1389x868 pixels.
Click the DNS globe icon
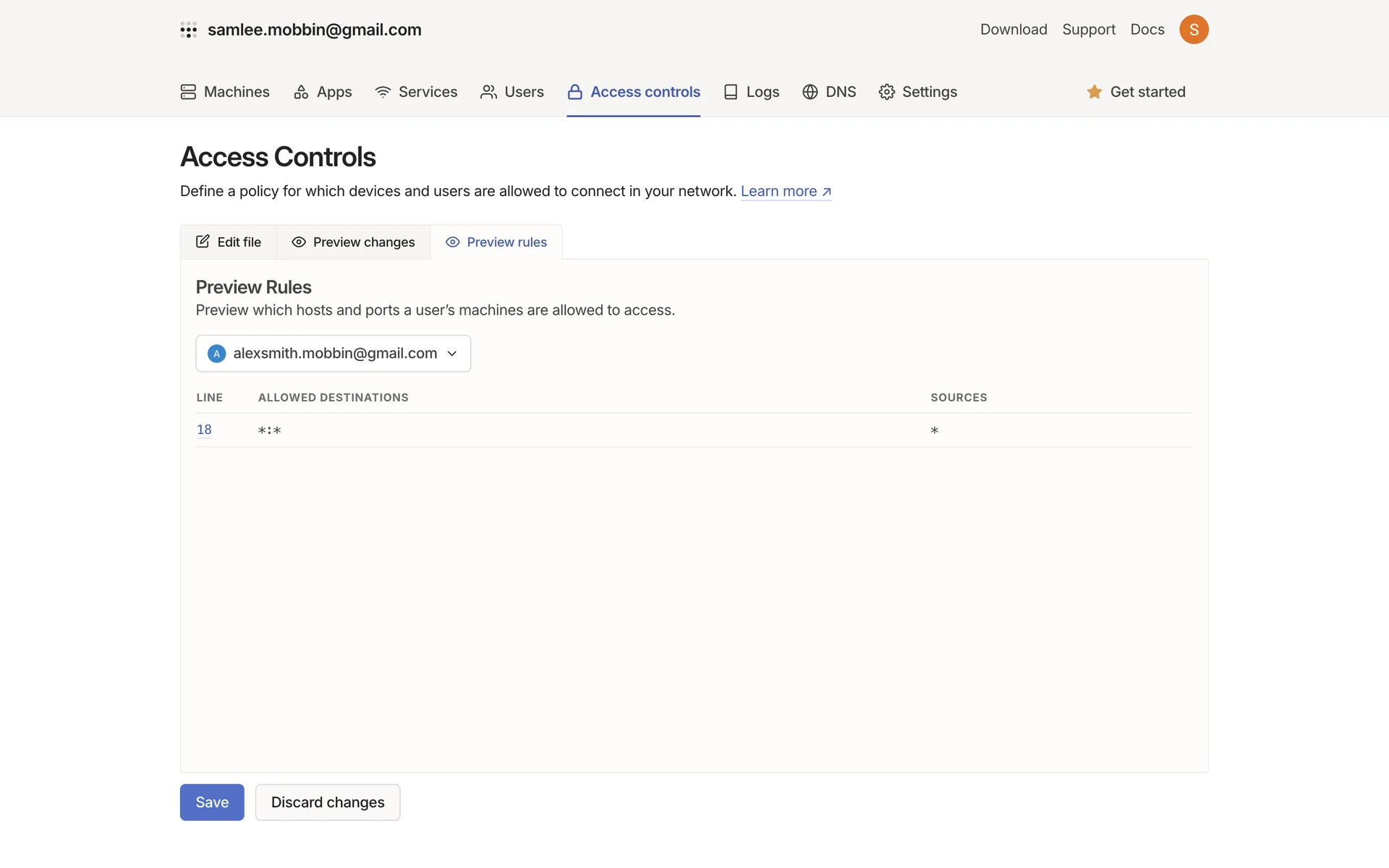pyautogui.click(x=810, y=92)
